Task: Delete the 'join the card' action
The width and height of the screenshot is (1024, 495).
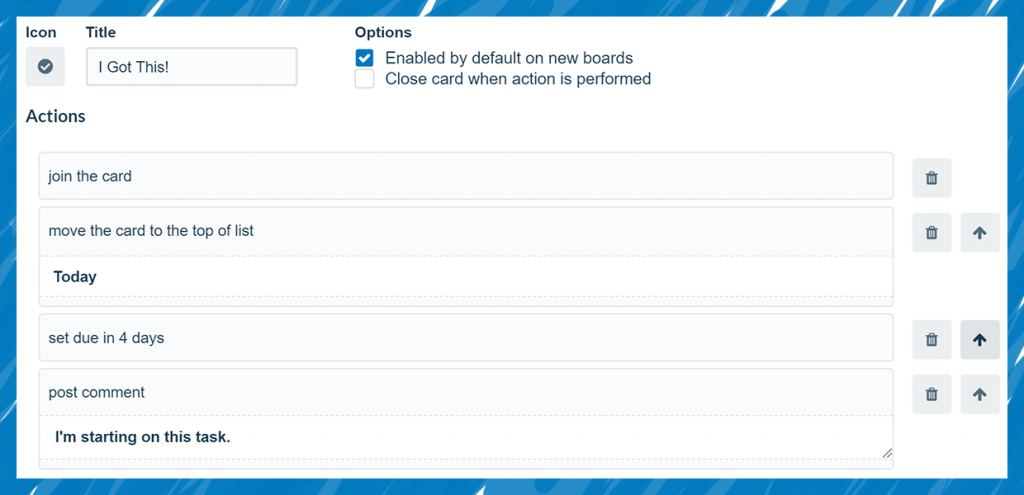Action: (x=931, y=178)
